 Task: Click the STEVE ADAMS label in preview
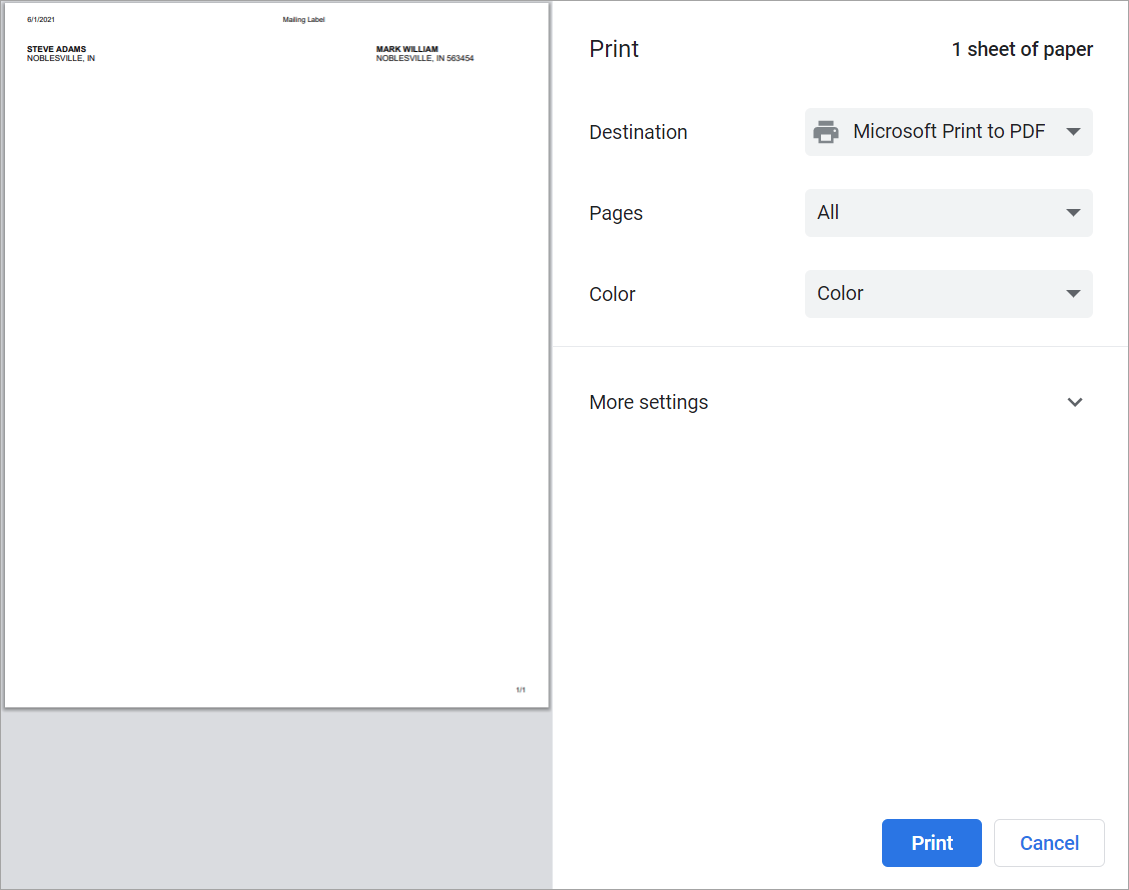tap(56, 49)
